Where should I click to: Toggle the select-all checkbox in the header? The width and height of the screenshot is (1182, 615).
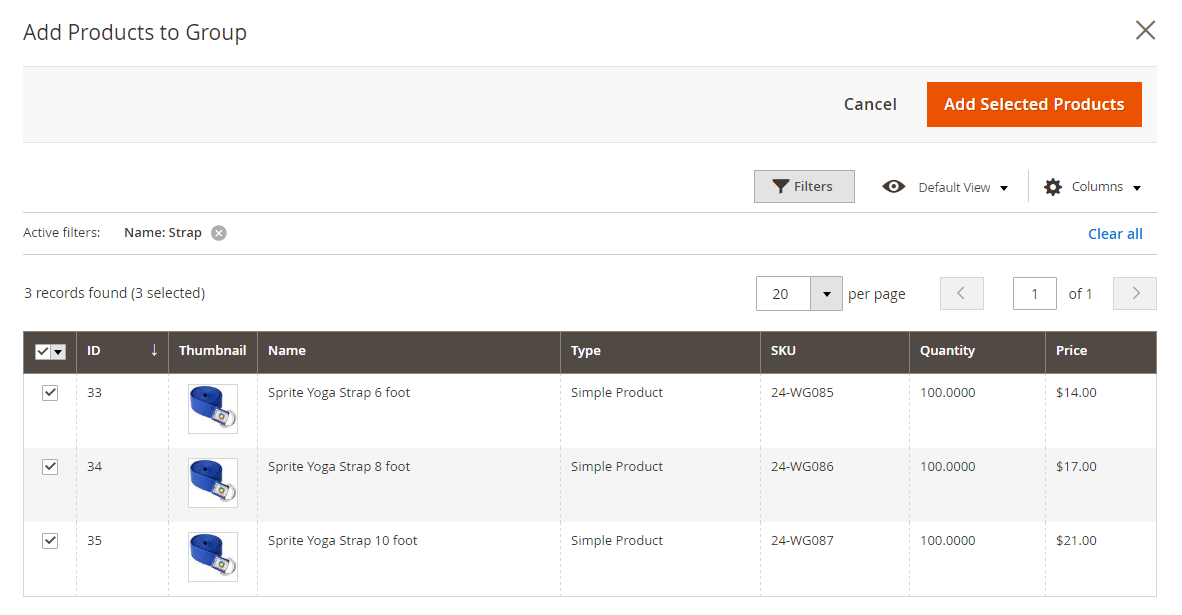point(43,351)
